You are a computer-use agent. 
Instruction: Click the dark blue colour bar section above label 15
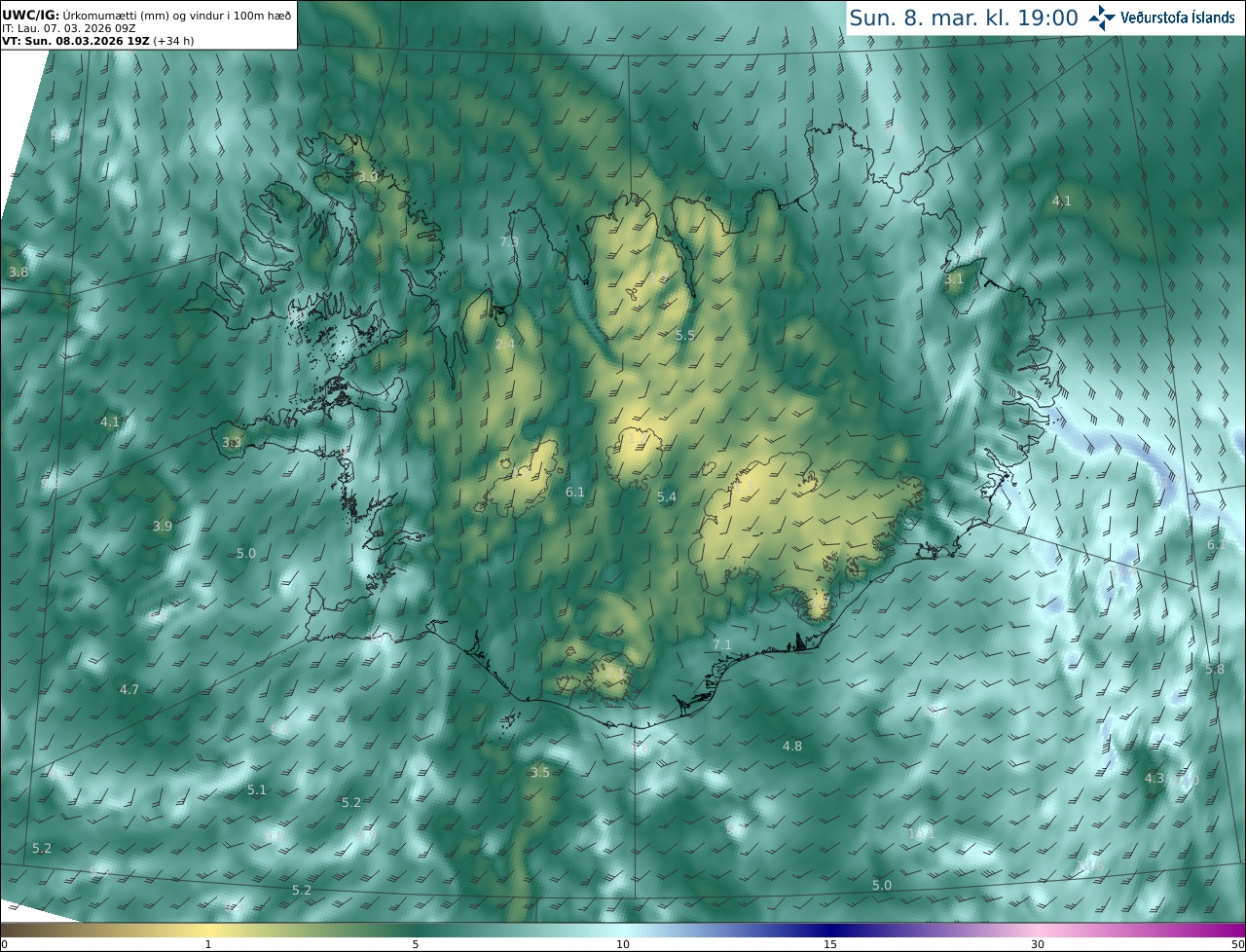pos(830,930)
